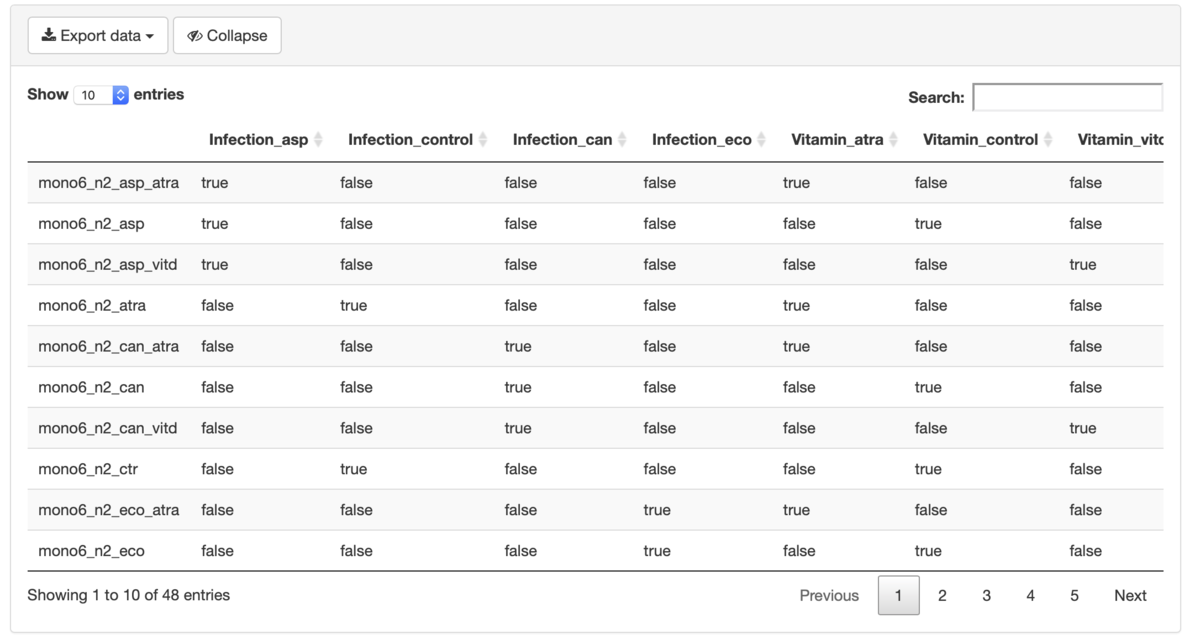Sort by Infection_asp column arrows
The width and height of the screenshot is (1200, 639).
click(318, 140)
